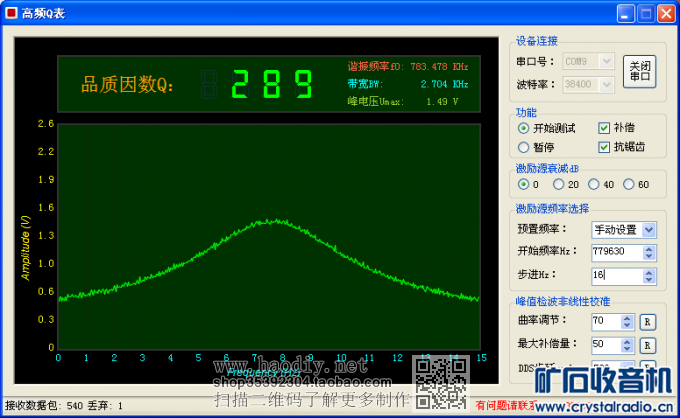Viewport: 680px width, 418px height.
Task: Click the R reset button for 最大补偿量
Action: [x=647, y=345]
